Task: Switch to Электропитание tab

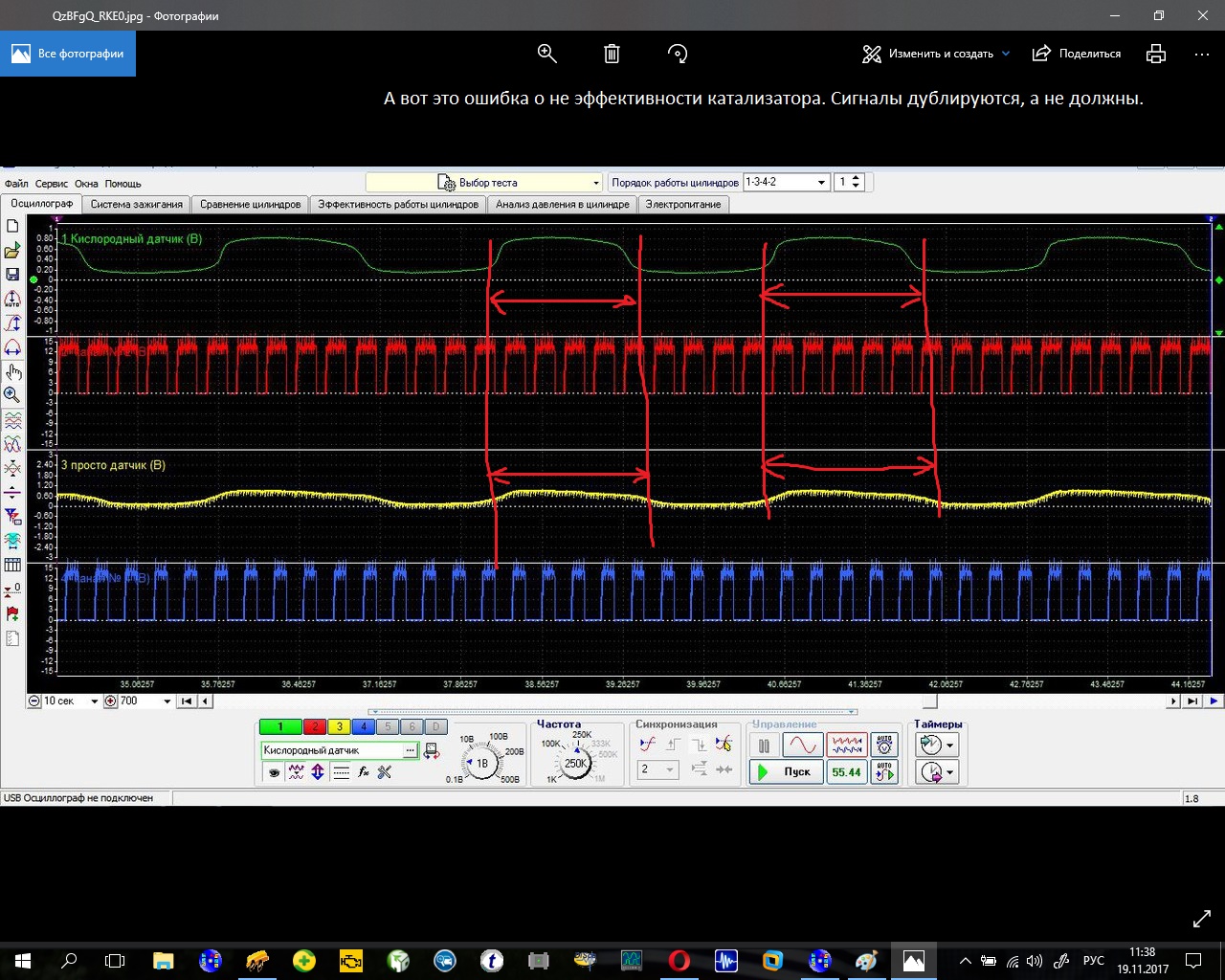Action: coord(683,204)
